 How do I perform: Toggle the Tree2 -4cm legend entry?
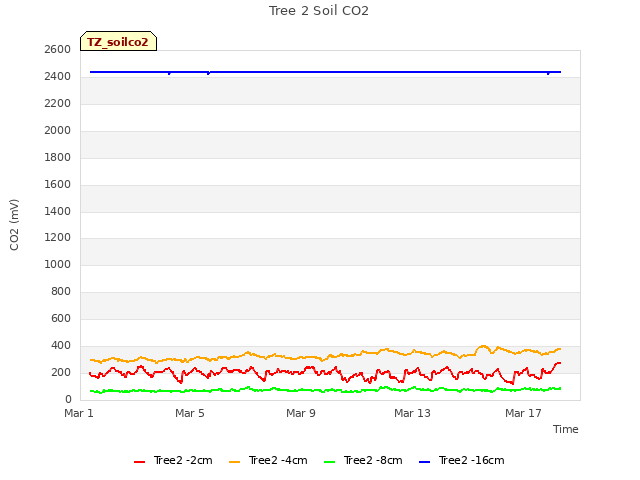click(268, 460)
